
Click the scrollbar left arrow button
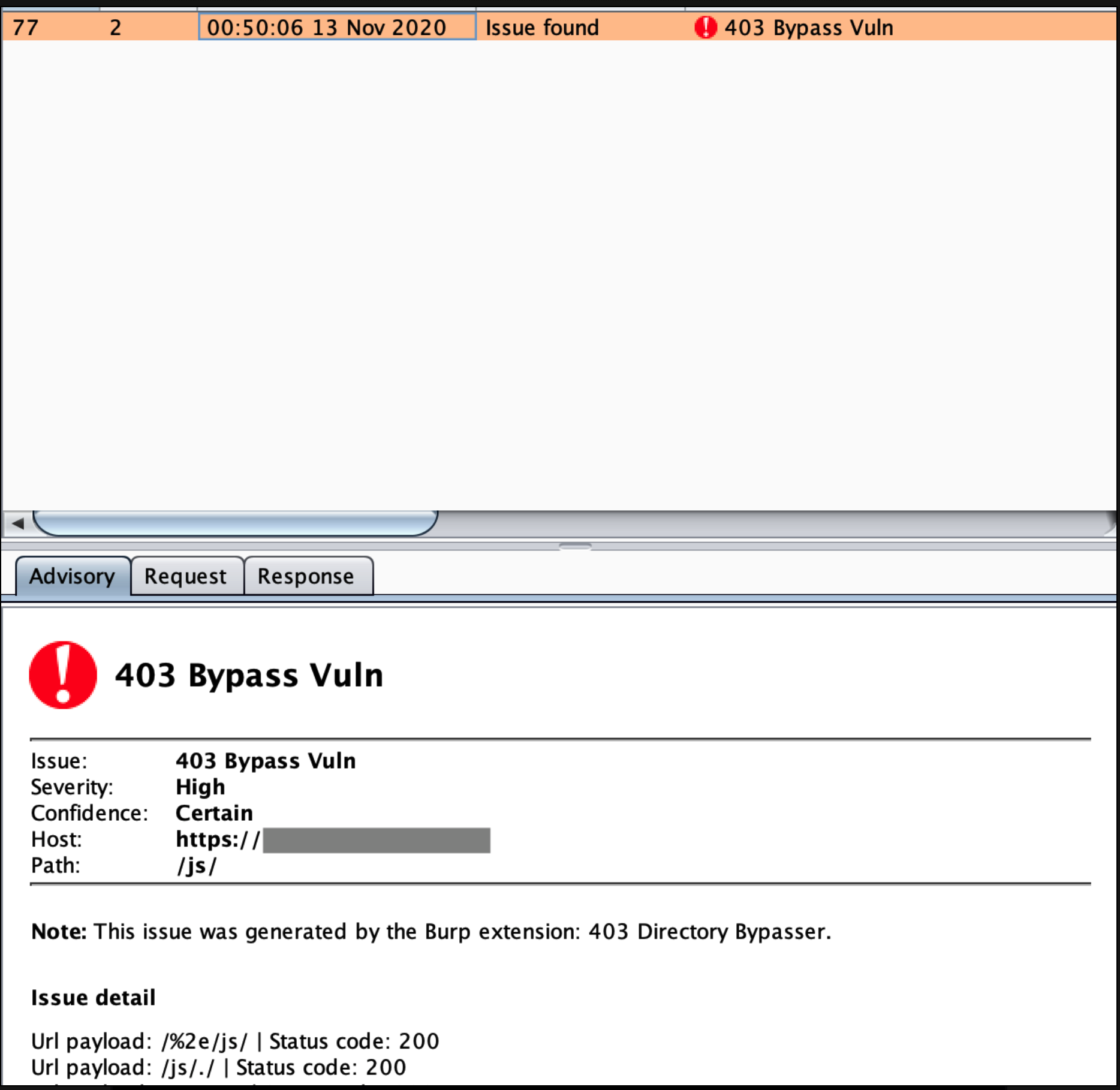[17, 523]
